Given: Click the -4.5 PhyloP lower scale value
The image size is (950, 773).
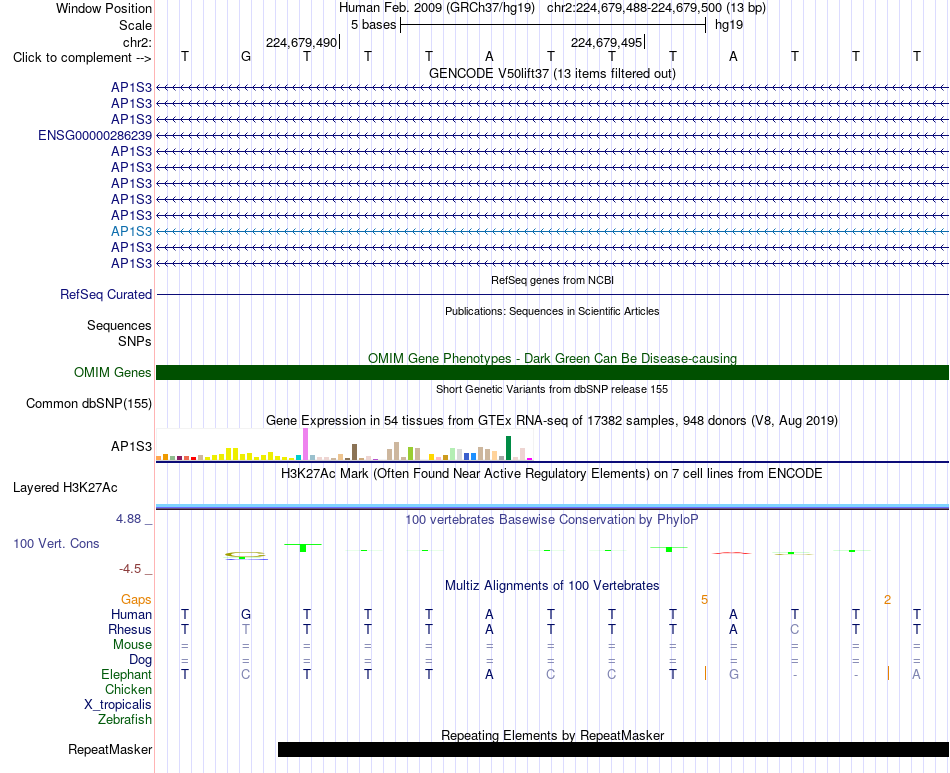Looking at the screenshot, I should pyautogui.click(x=130, y=569).
